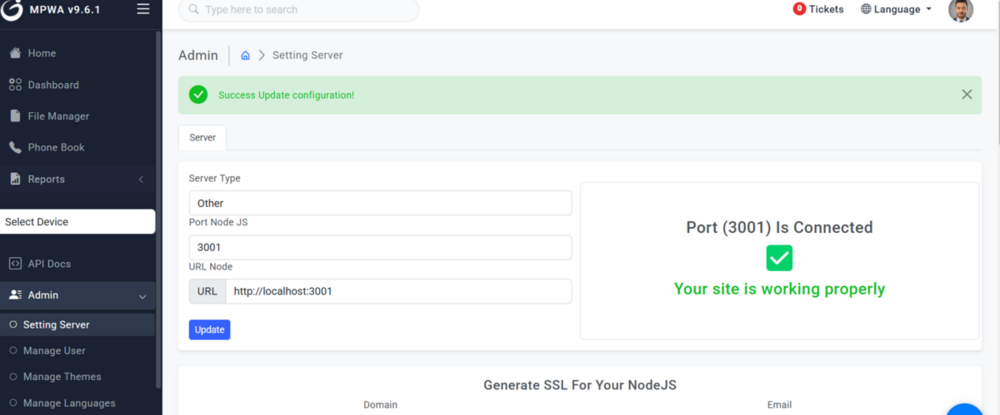Screen dimensions: 1000x415
Task: Focus the Port Node JS field
Action: (x=380, y=247)
